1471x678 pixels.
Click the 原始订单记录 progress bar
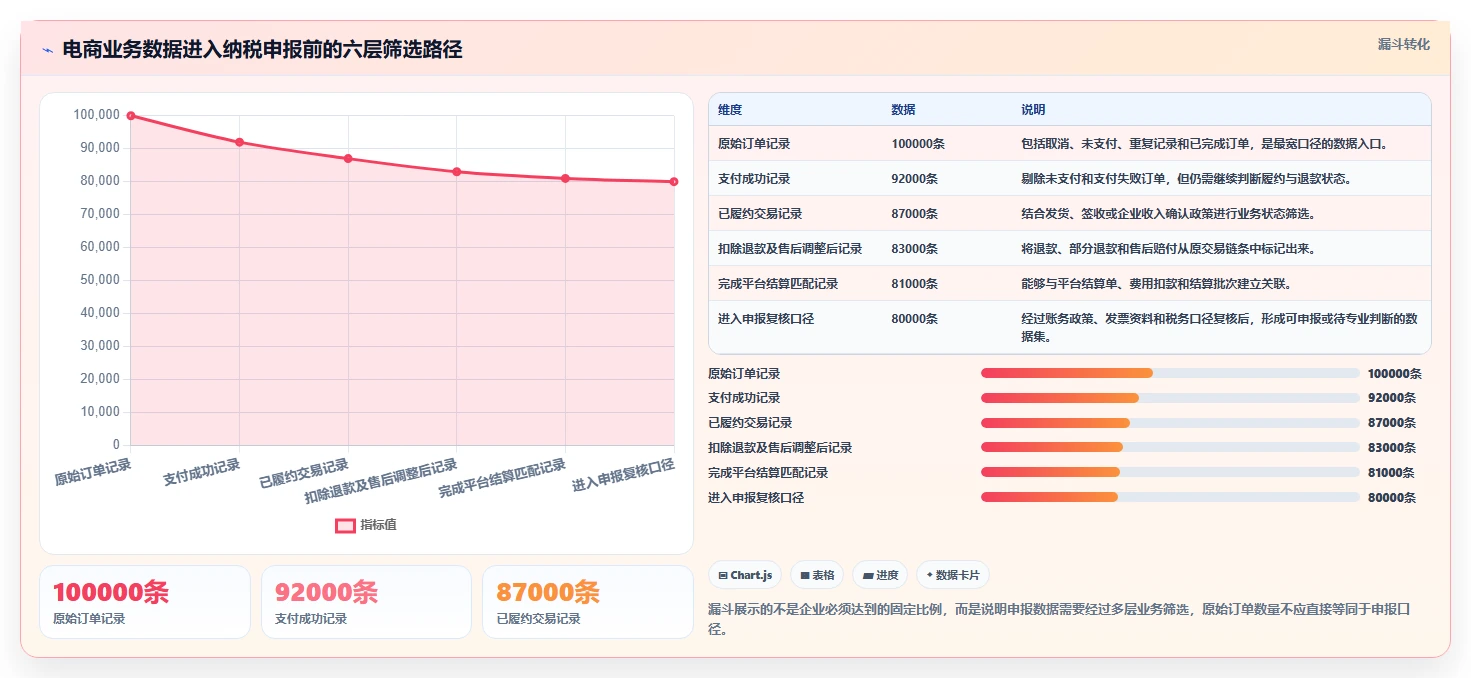coord(1170,373)
